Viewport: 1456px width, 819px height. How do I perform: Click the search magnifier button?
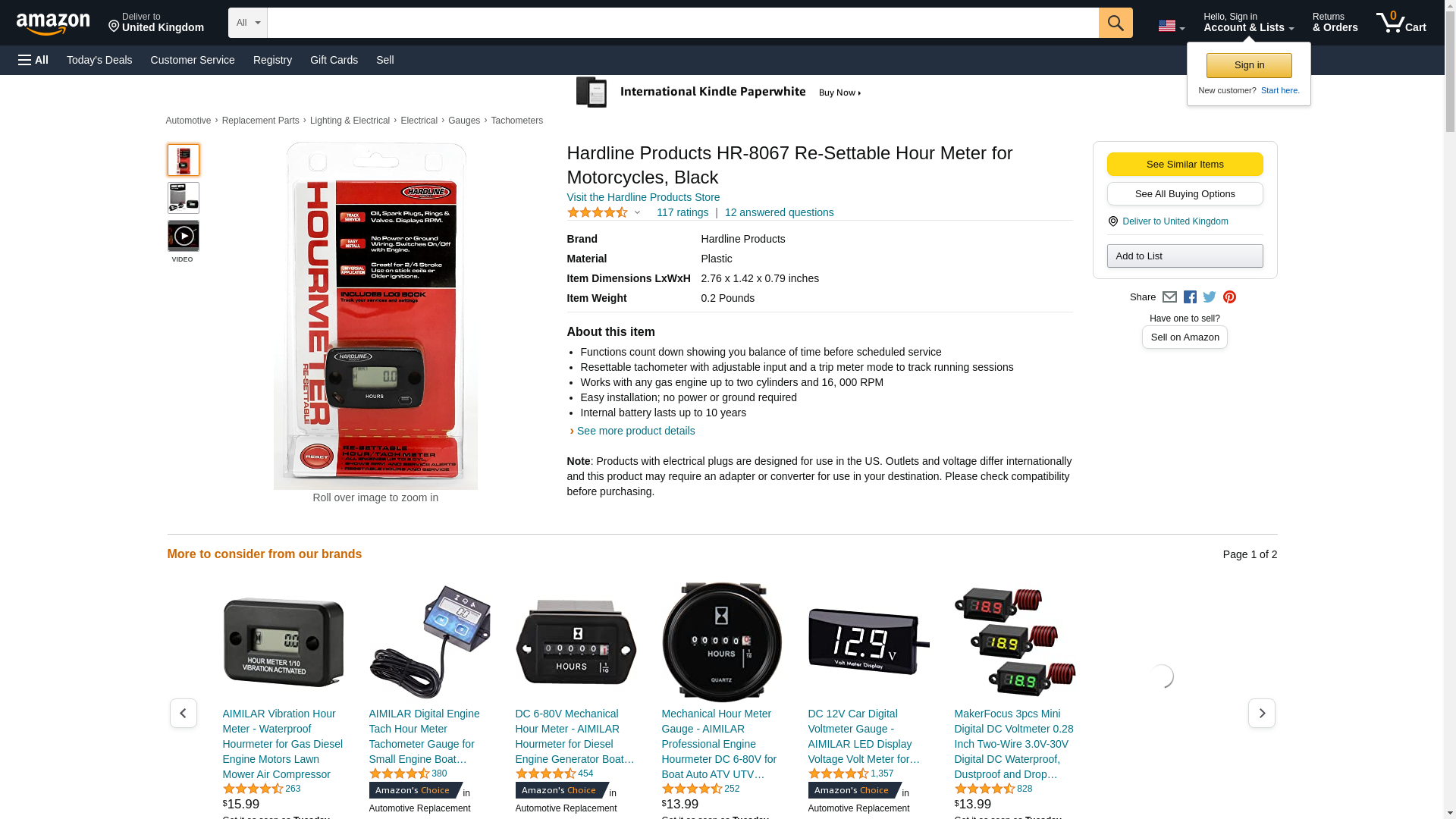1116,23
